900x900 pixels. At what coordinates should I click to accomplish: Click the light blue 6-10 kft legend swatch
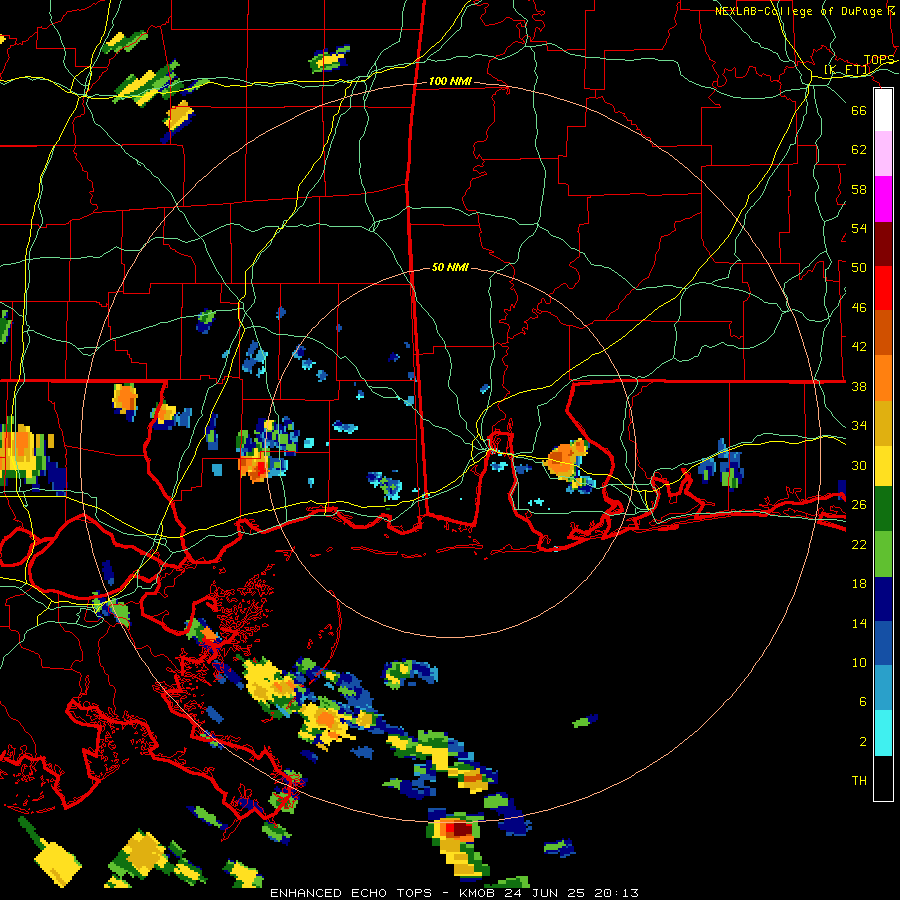tap(883, 688)
